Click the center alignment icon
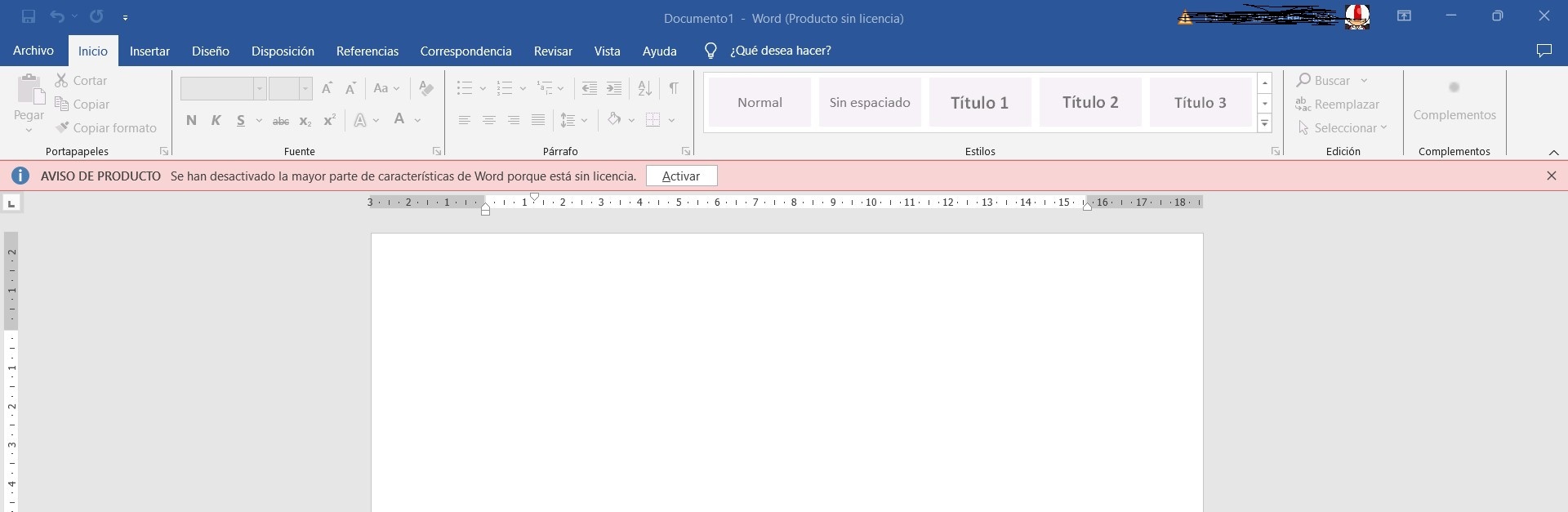Image resolution: width=1568 pixels, height=512 pixels. click(489, 120)
